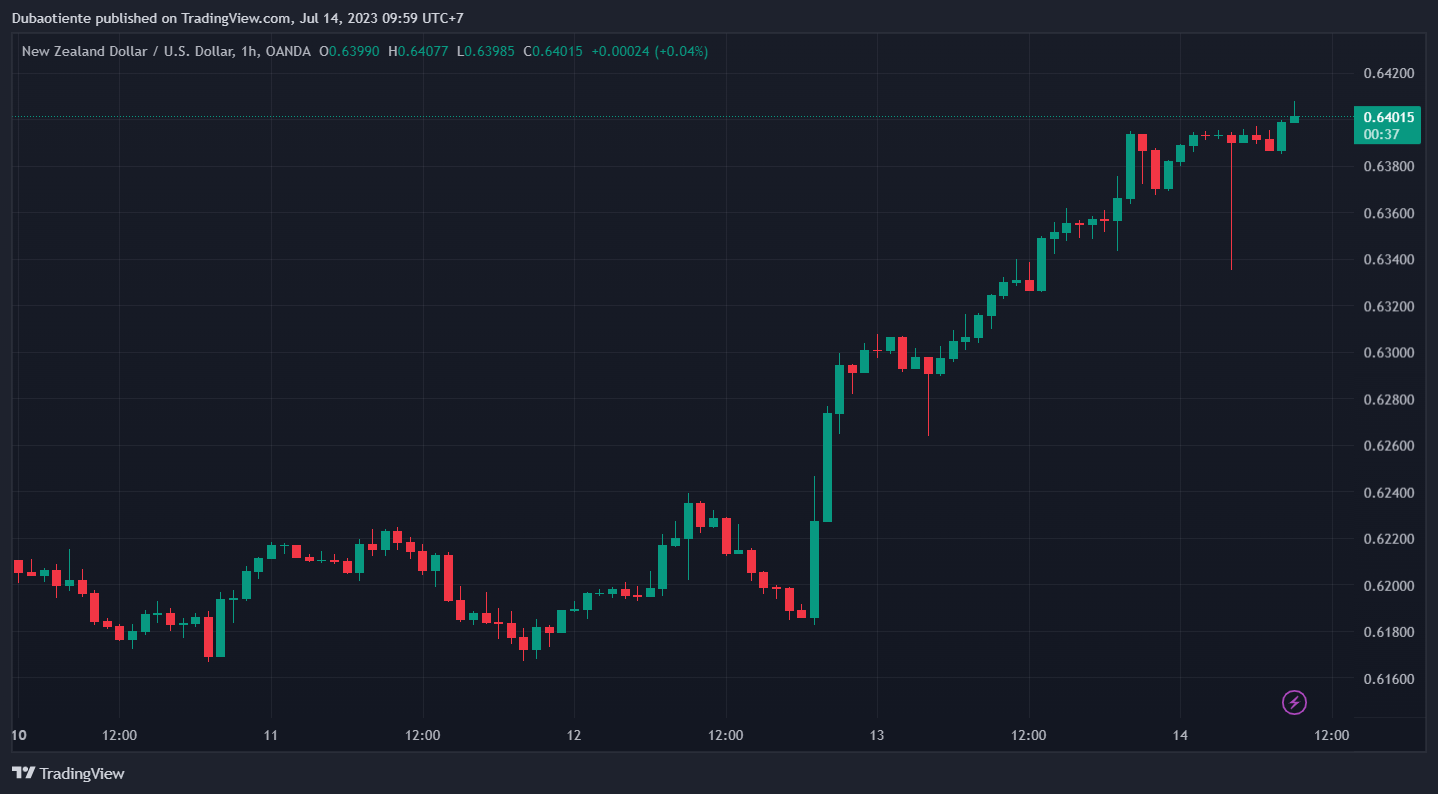
Task: Click the 0.62000 price axis label
Action: point(1389,586)
